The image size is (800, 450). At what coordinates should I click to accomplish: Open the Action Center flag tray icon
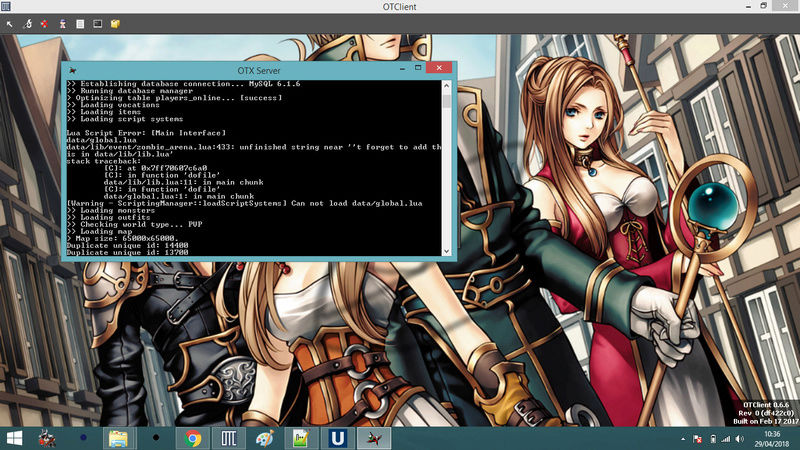[x=697, y=439]
